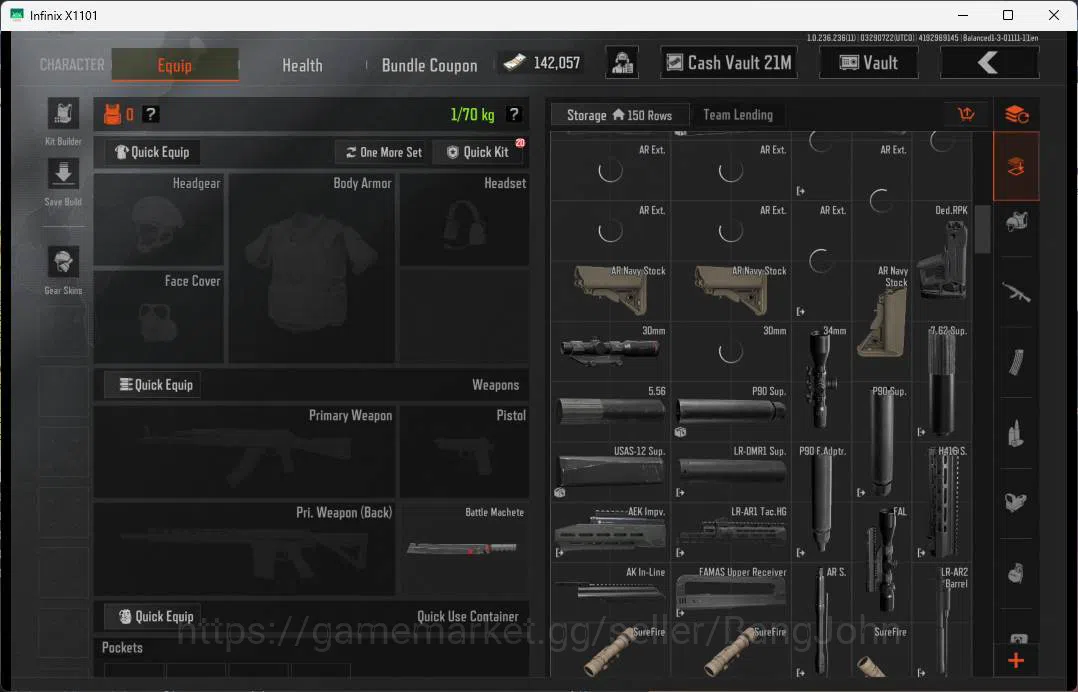This screenshot has height=692, width=1078.
Task: Go back with the arrow button
Action: click(989, 63)
